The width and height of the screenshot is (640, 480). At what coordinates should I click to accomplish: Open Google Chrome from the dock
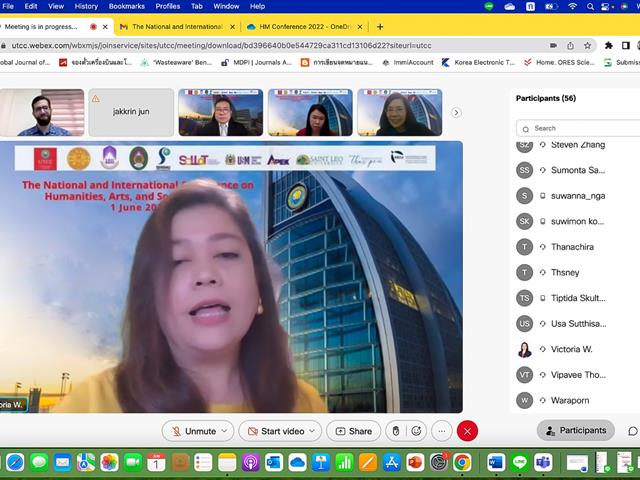(462, 462)
